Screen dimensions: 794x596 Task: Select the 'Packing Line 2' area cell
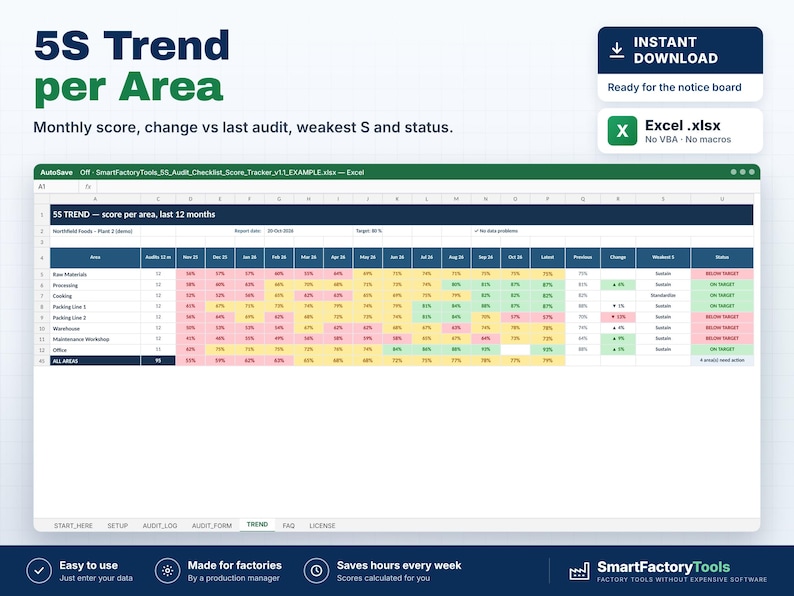tap(95, 317)
